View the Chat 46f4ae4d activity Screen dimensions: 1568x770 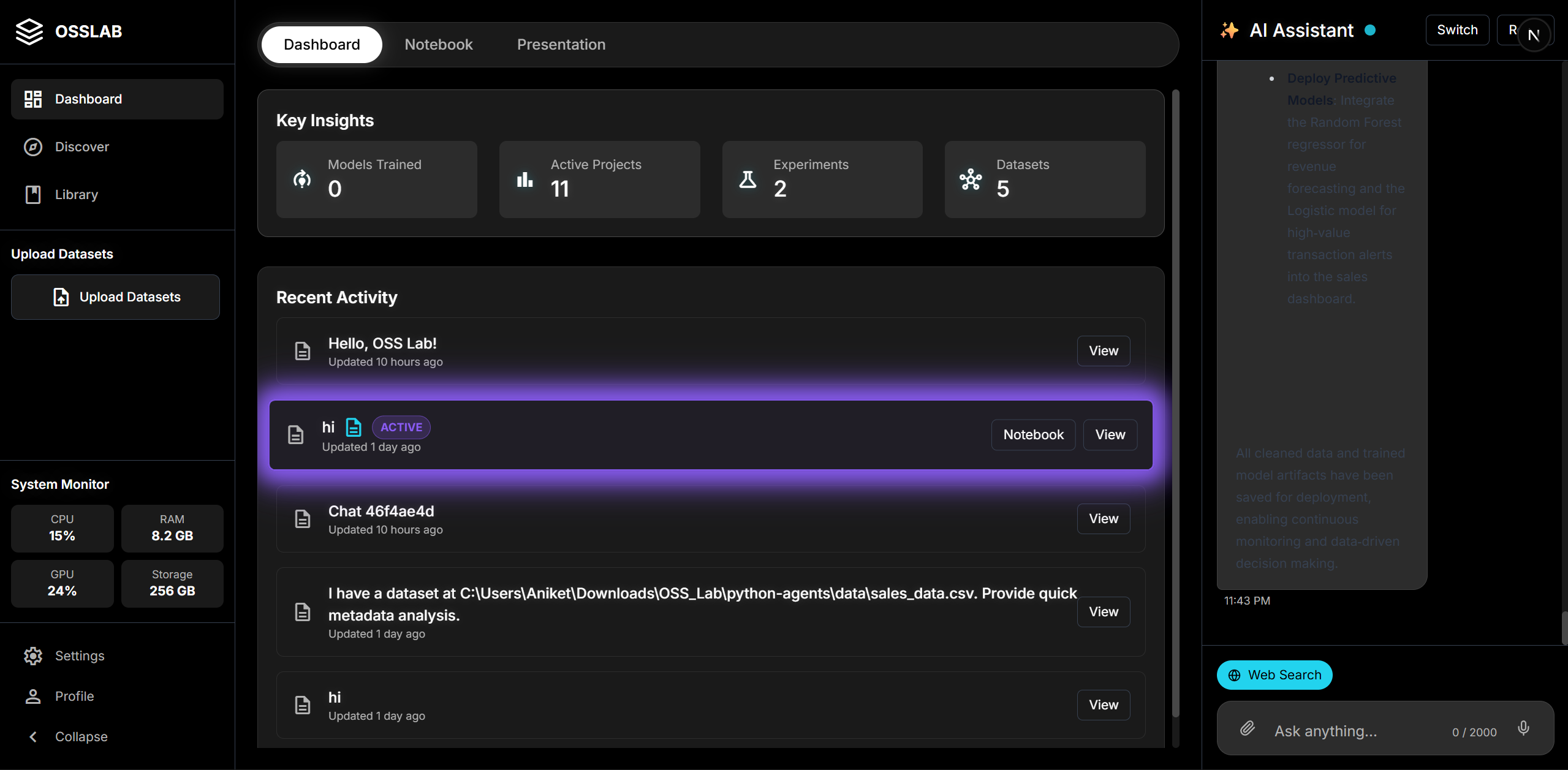(1103, 519)
